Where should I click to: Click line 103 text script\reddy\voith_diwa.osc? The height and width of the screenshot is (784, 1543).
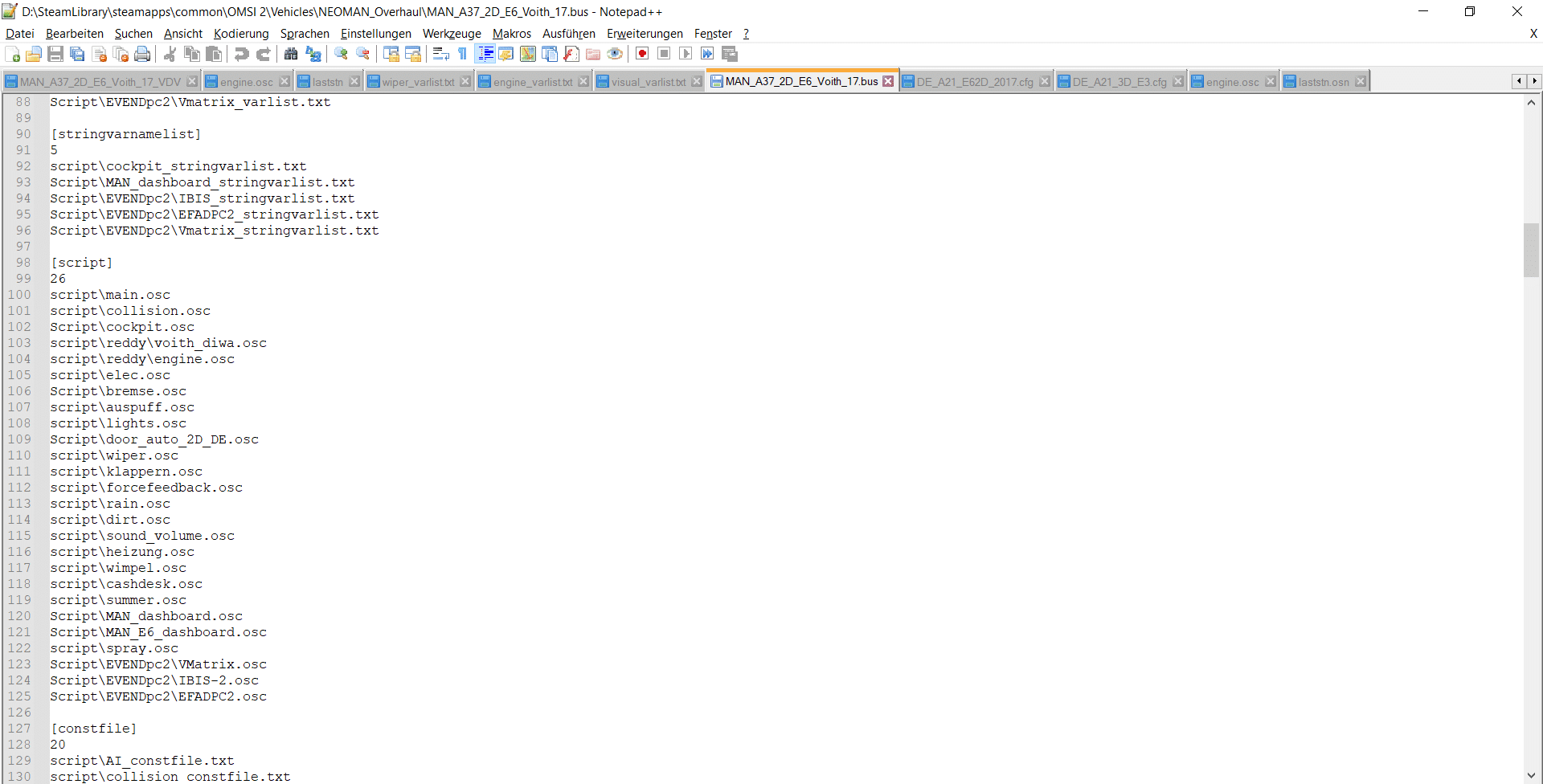[158, 343]
